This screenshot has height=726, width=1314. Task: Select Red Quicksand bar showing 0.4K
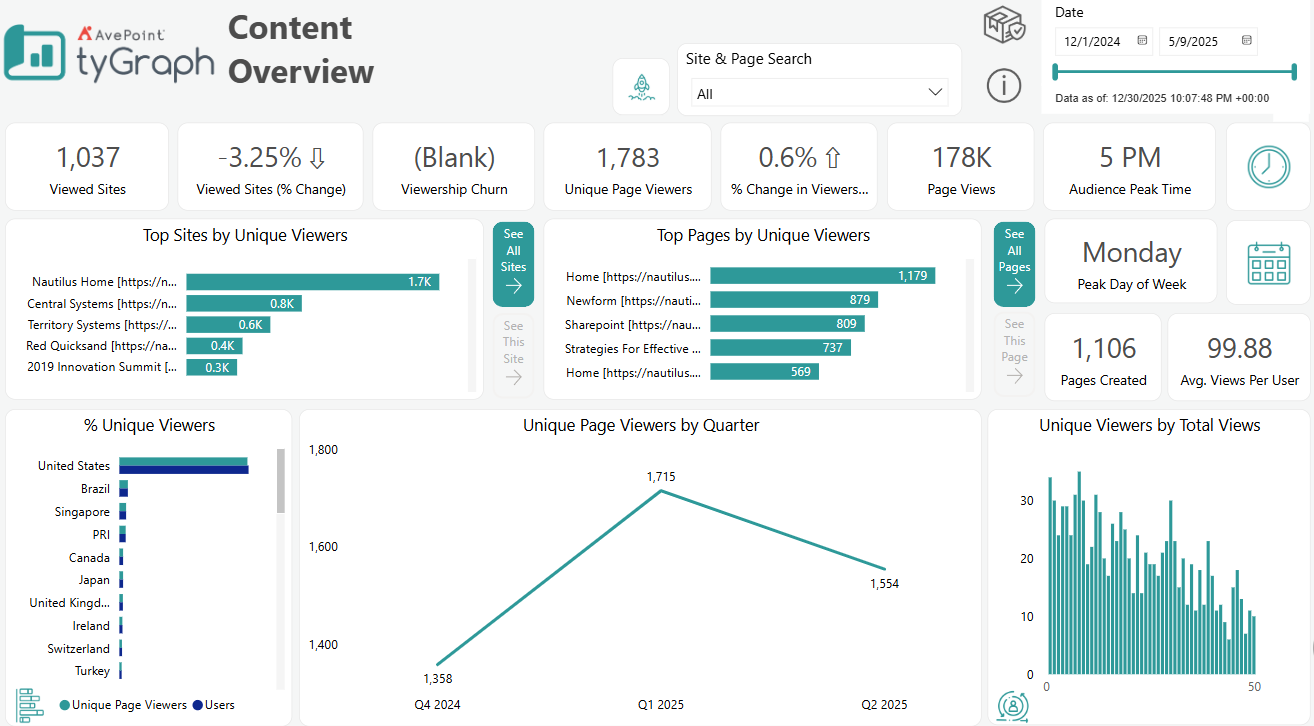click(214, 345)
